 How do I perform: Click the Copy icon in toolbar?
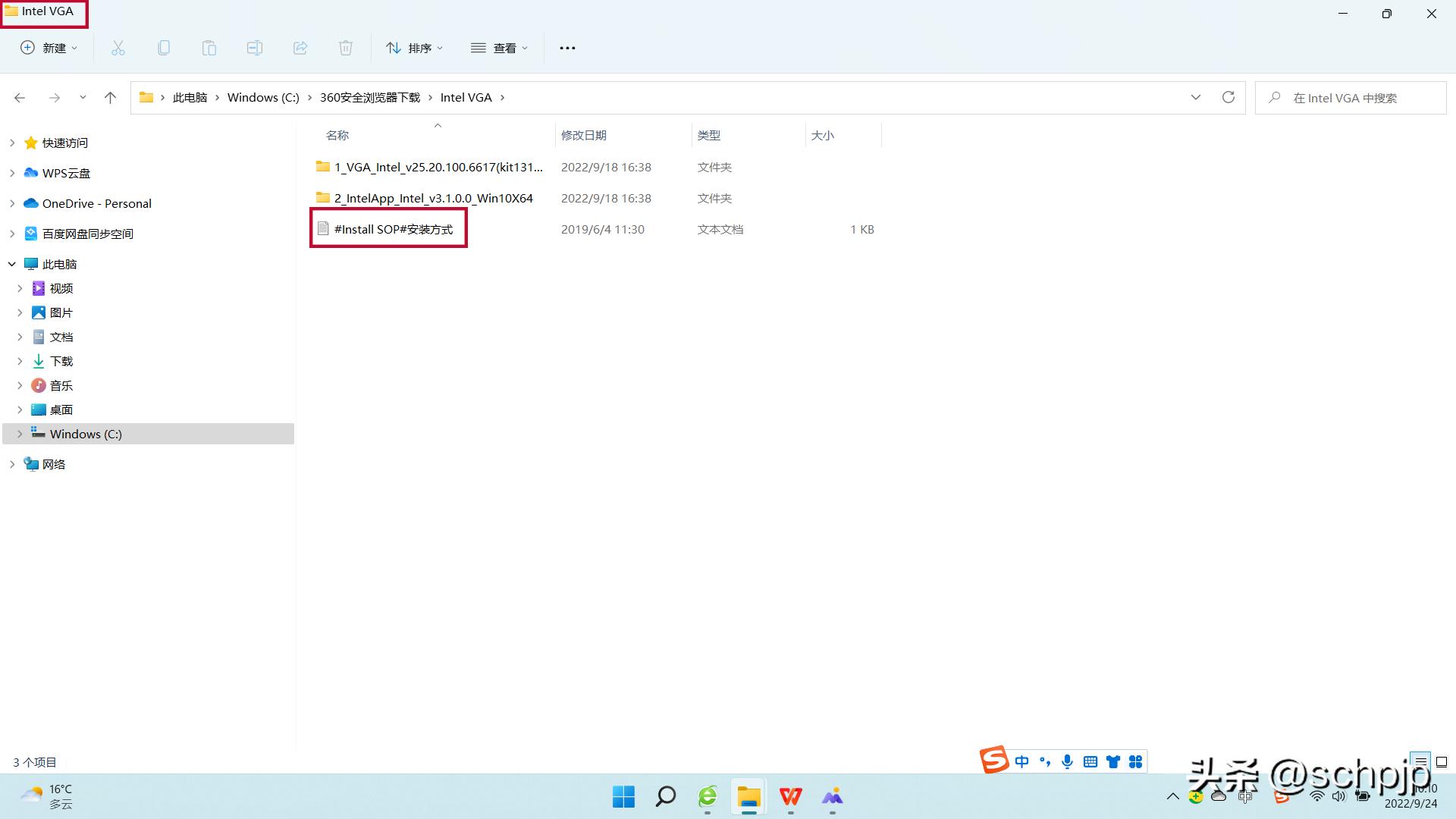164,48
